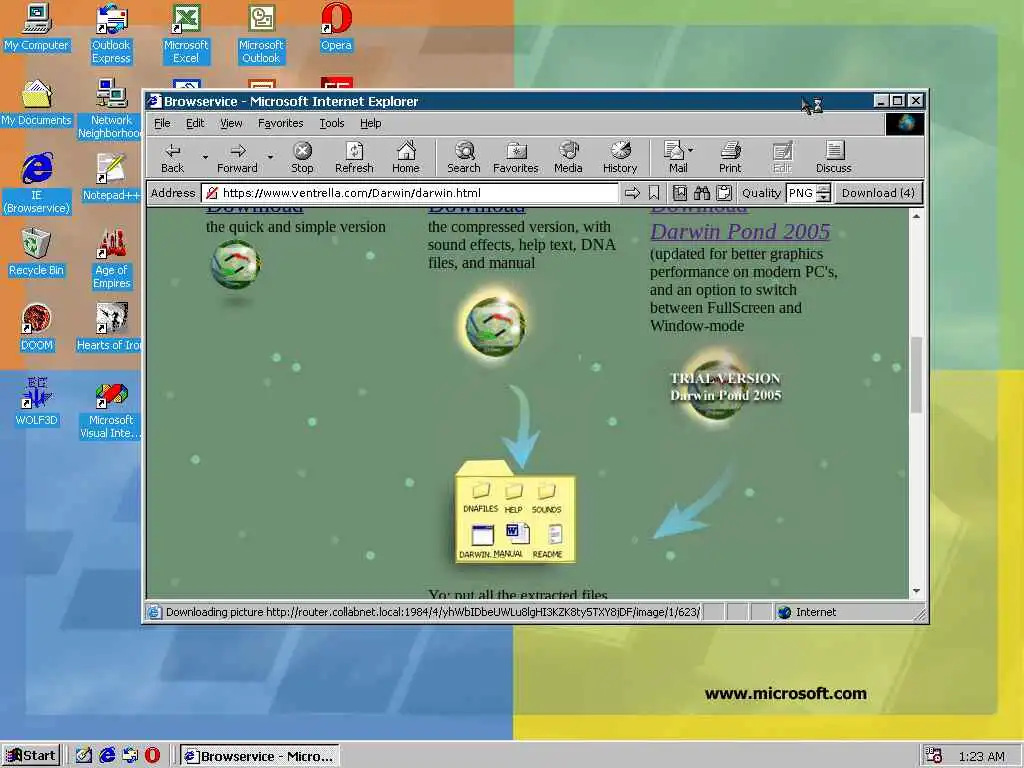Screen dimensions: 1024x768
Task: Open the Help menu
Action: click(x=370, y=123)
